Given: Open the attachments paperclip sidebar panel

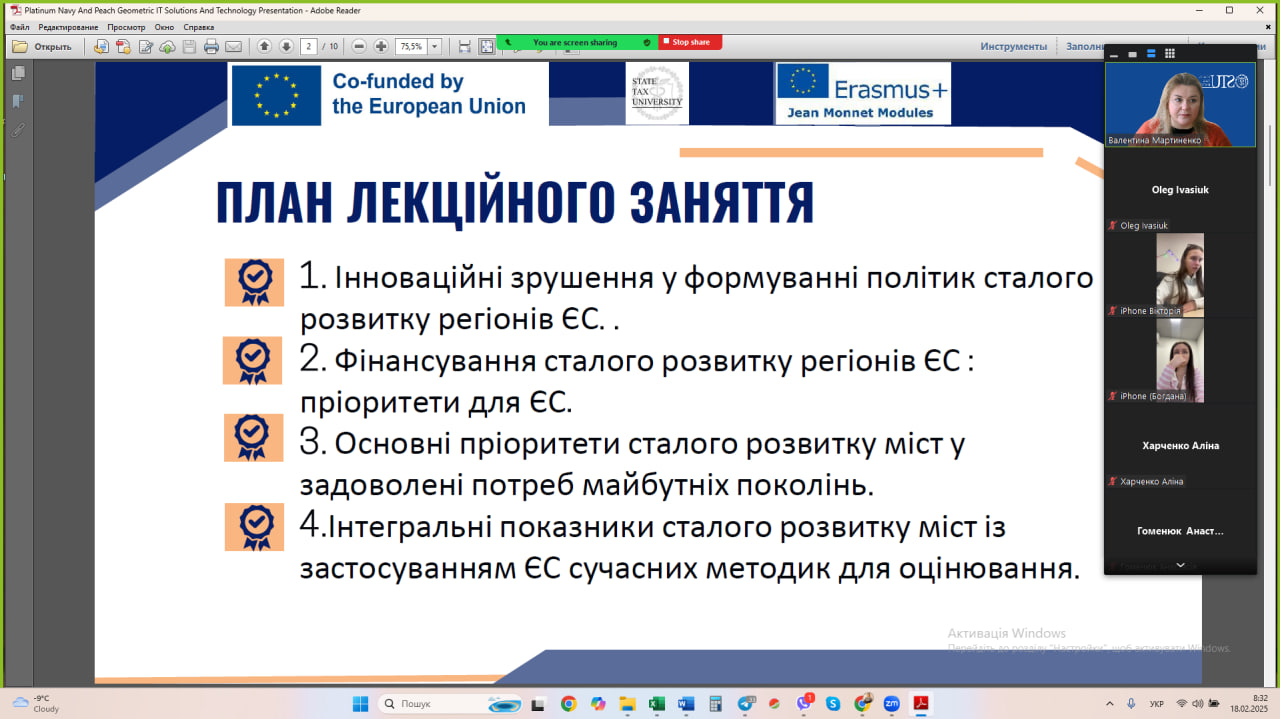Looking at the screenshot, I should [x=17, y=129].
